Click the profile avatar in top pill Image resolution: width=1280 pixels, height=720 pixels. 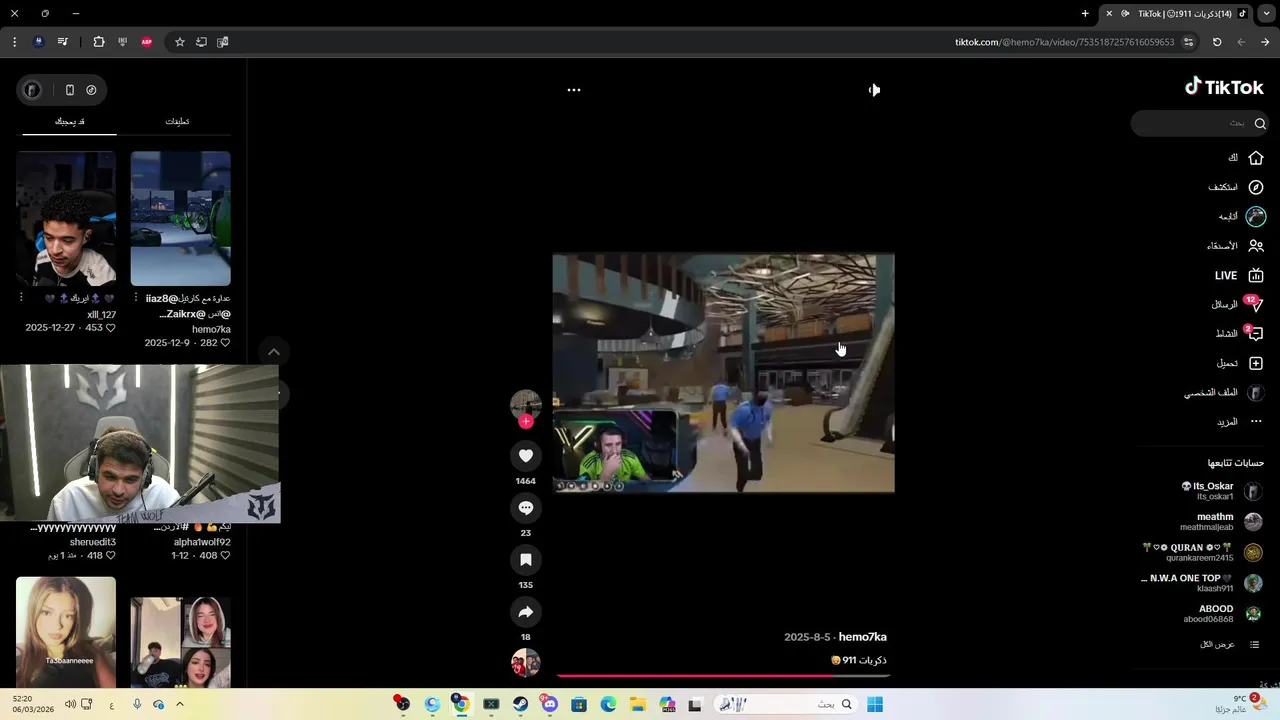click(x=32, y=90)
